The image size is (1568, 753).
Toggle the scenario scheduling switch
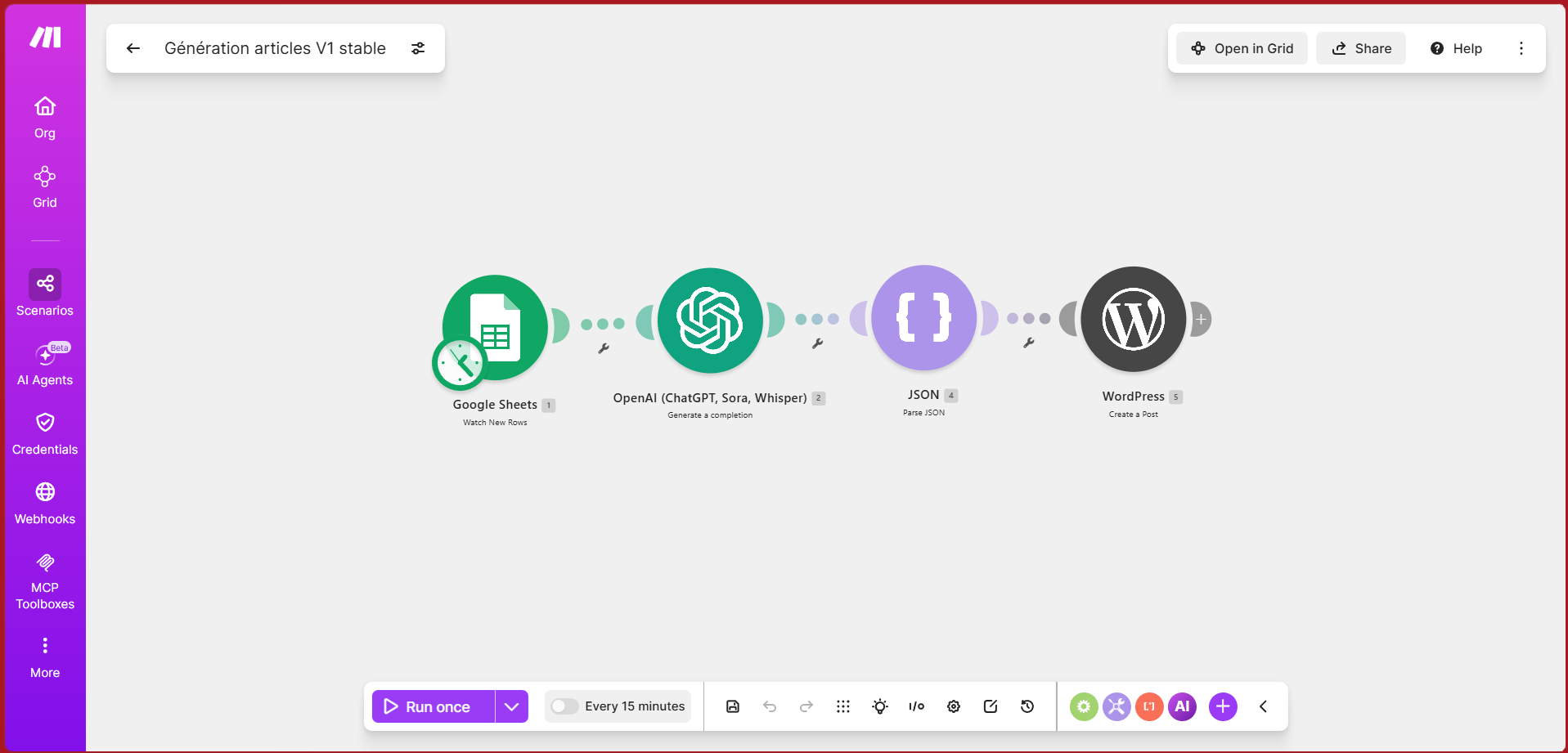[x=564, y=706]
